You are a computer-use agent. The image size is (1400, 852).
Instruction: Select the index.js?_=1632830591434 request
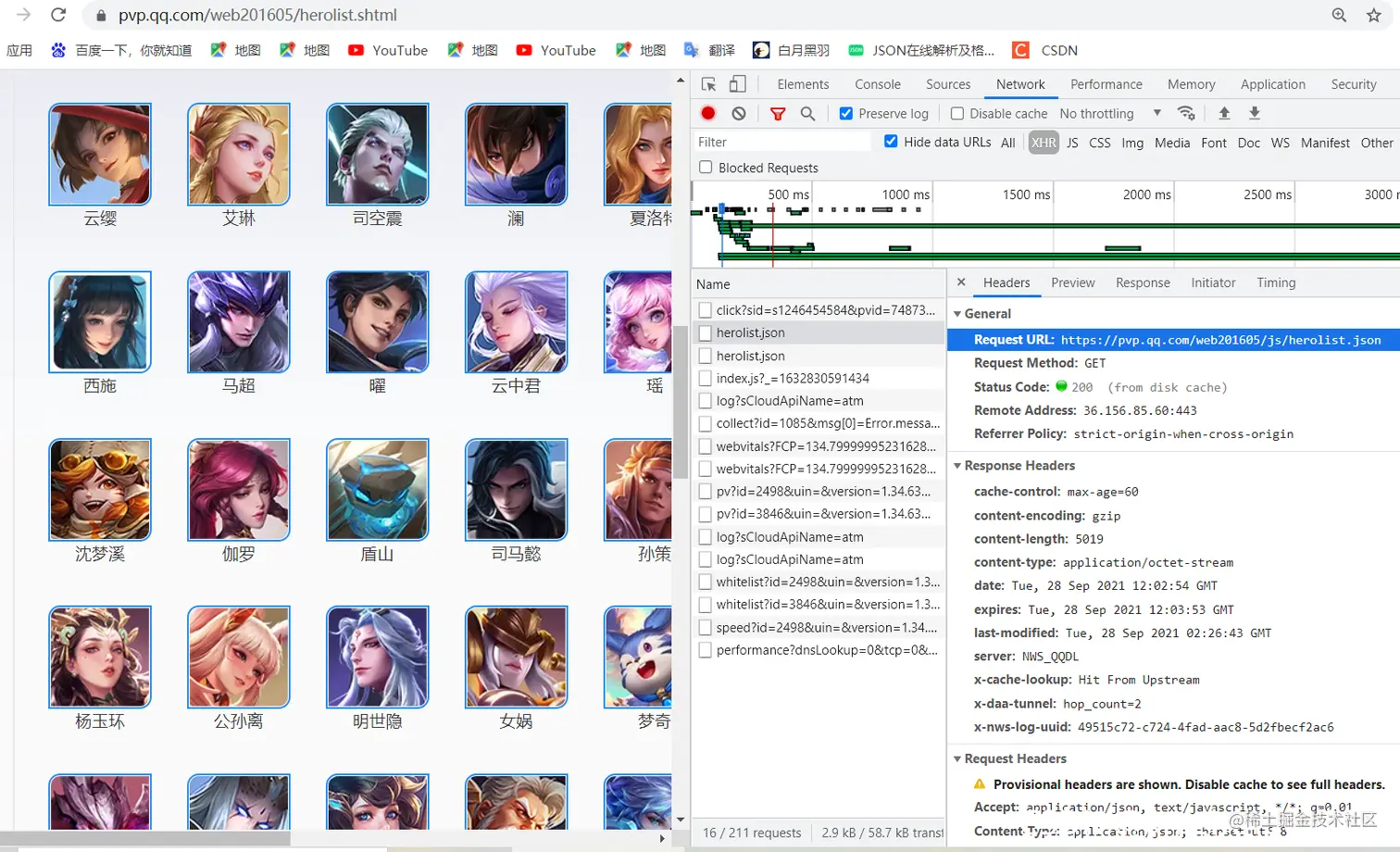819,378
